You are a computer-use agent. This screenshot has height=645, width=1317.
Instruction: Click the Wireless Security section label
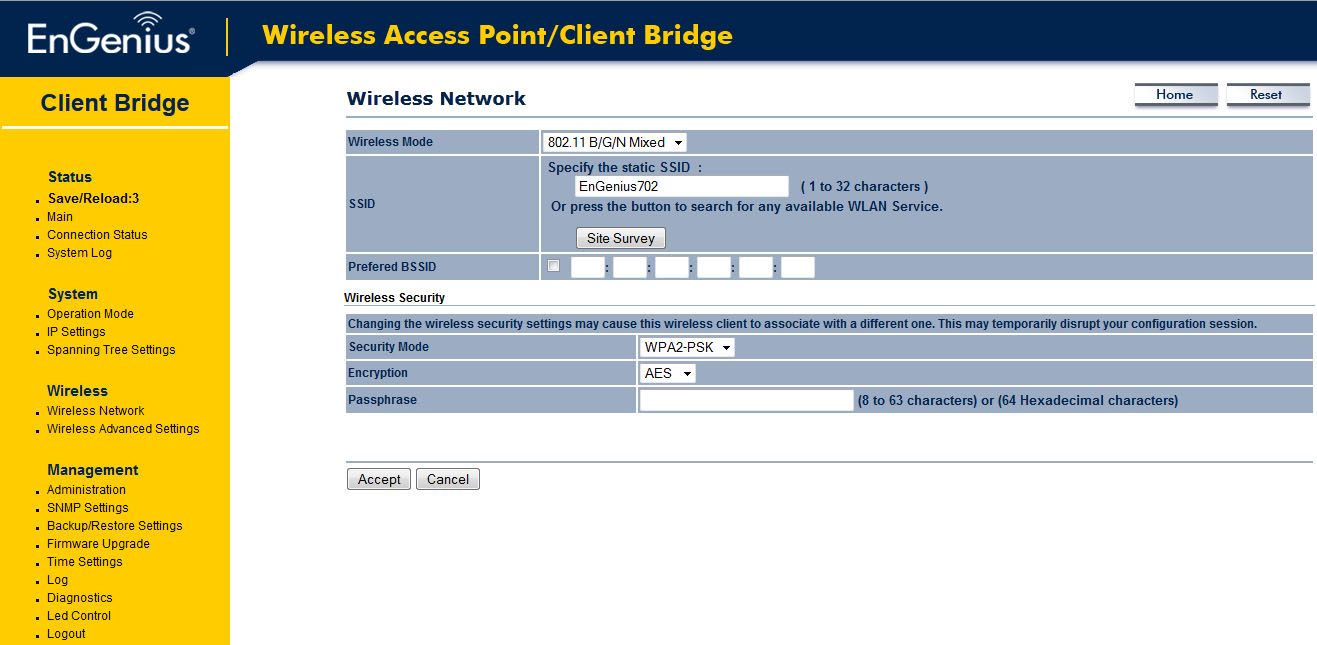coord(394,298)
